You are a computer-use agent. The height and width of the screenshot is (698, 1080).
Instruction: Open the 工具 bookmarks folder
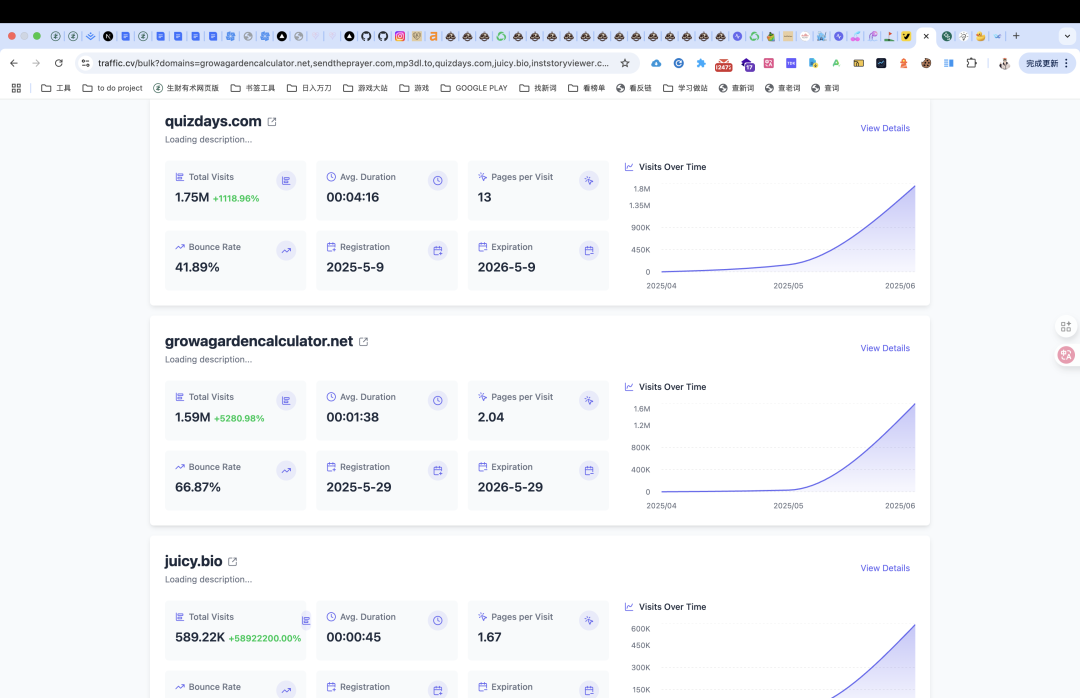click(56, 88)
